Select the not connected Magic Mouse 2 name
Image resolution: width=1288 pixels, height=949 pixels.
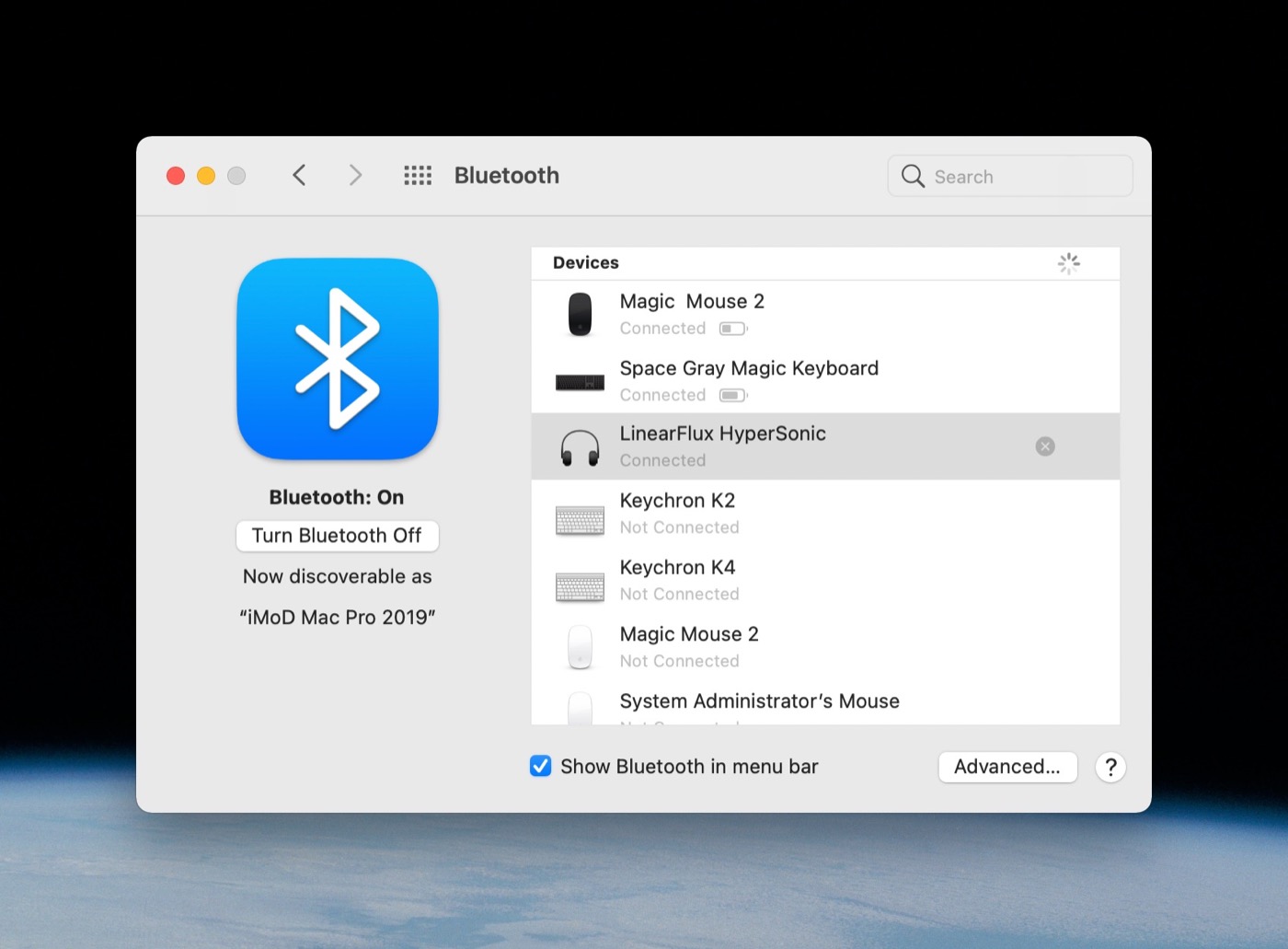click(x=689, y=634)
